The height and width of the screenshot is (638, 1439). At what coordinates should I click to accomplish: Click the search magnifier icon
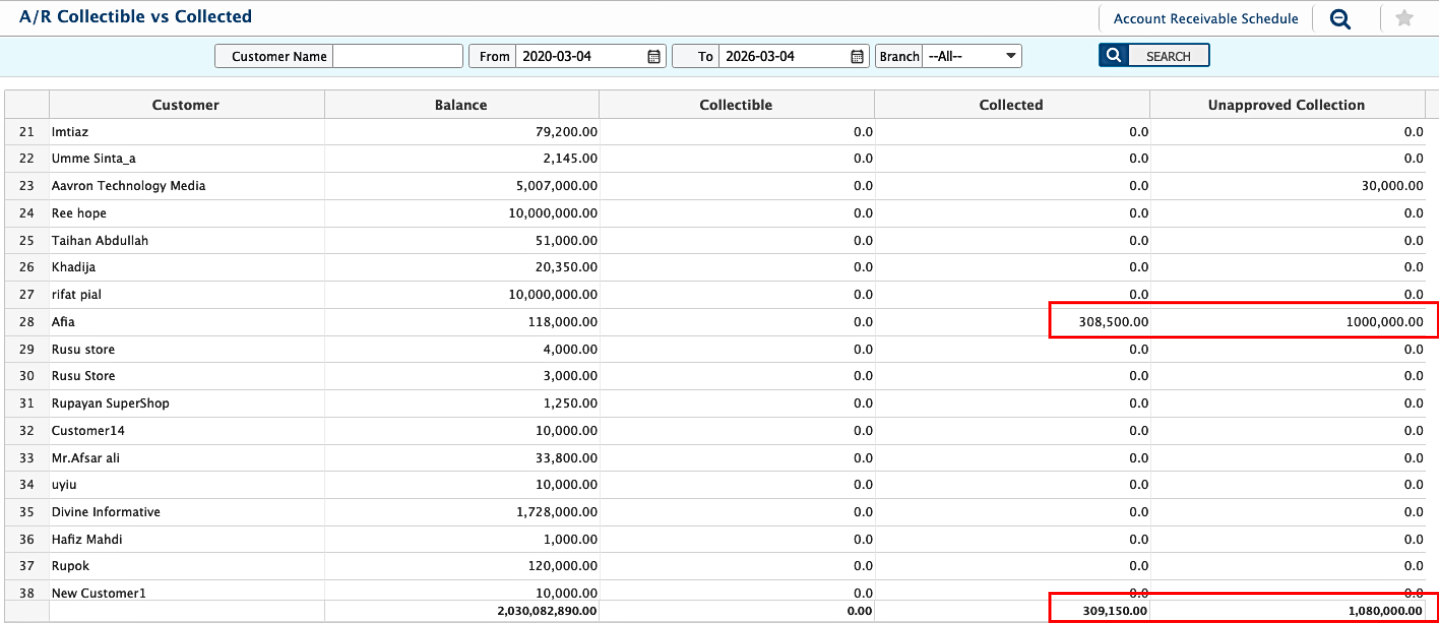(x=1113, y=56)
